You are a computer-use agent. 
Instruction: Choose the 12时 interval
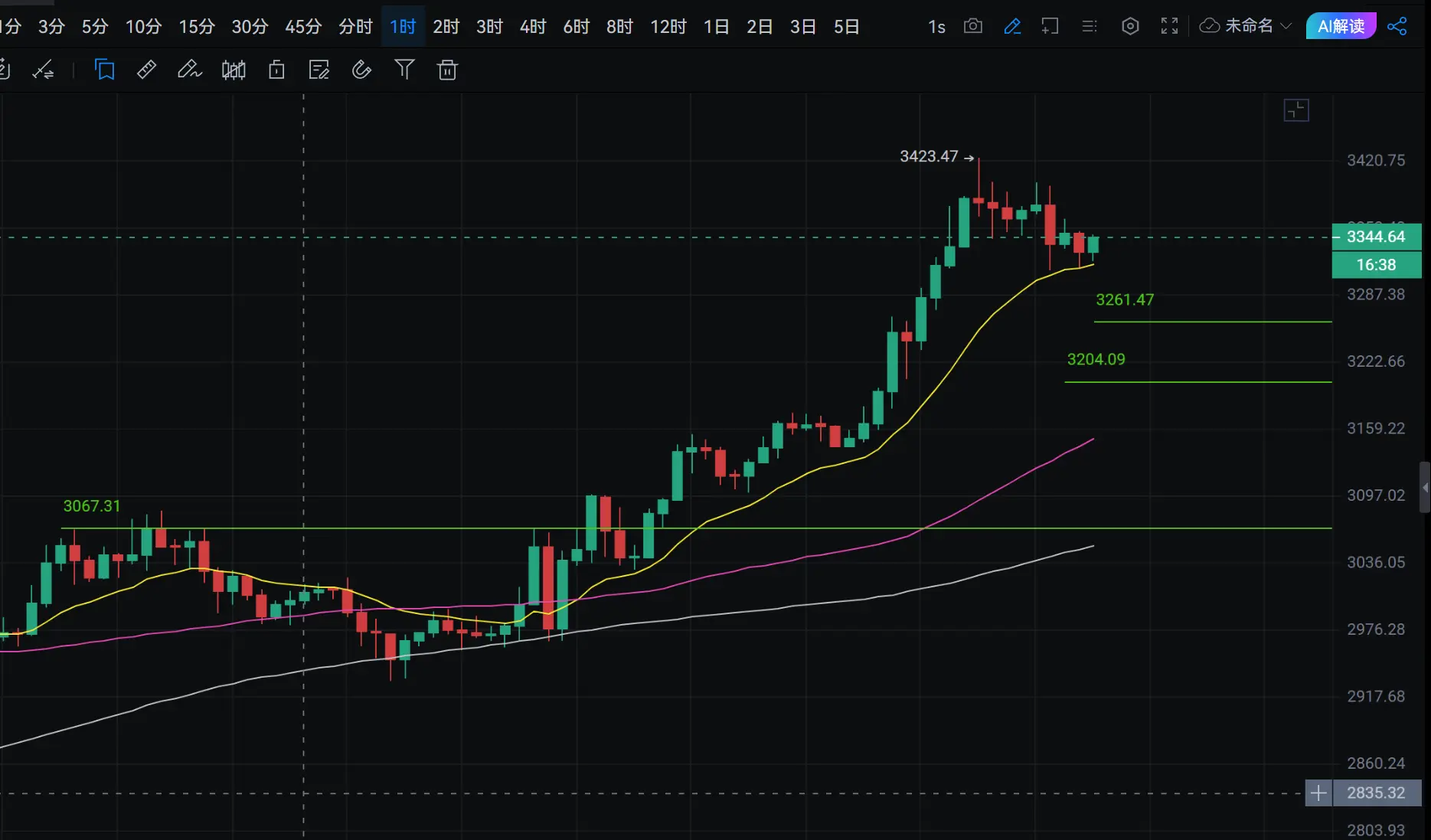coord(668,27)
